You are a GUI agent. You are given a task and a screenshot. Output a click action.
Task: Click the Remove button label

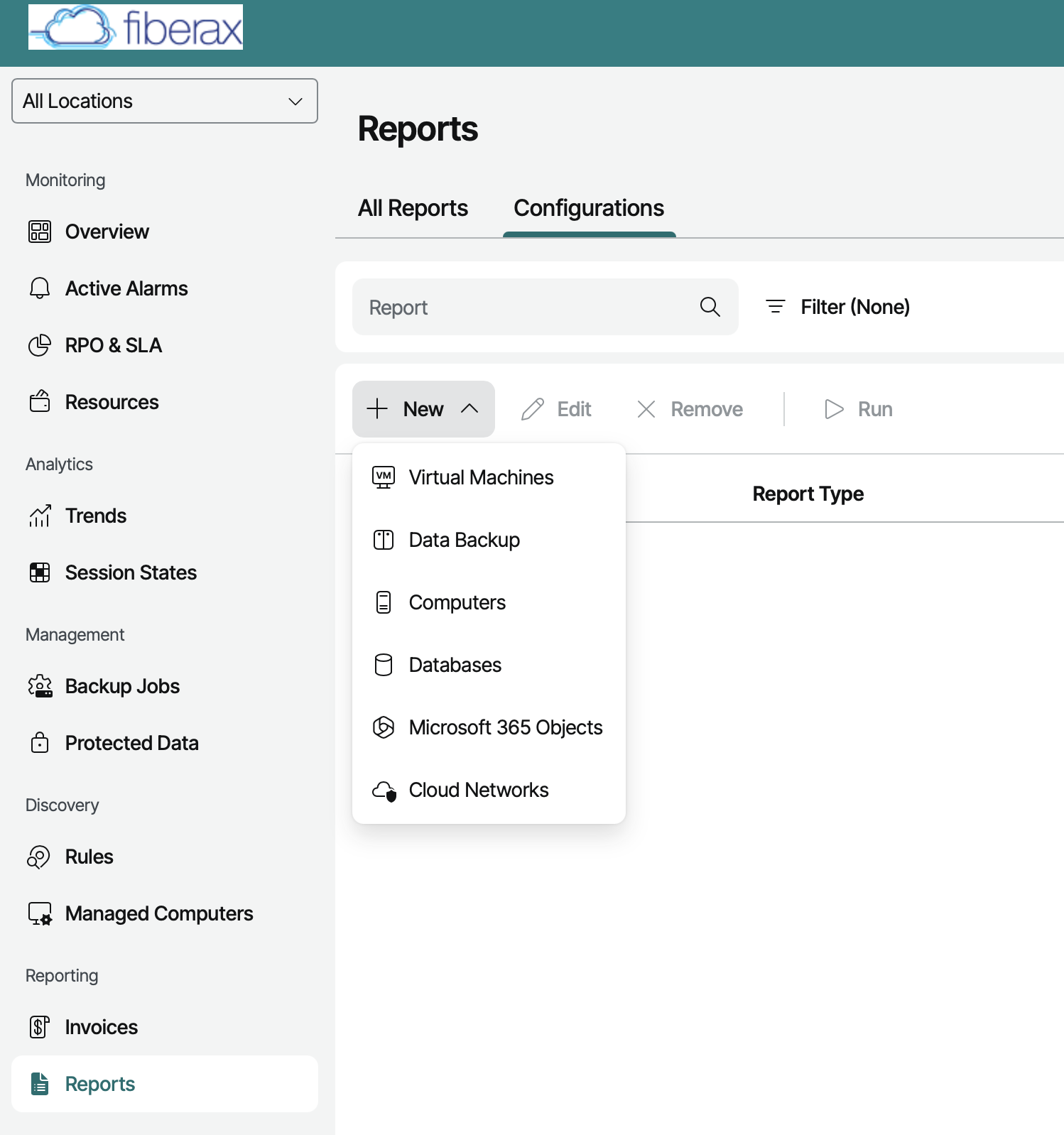pyautogui.click(x=707, y=409)
